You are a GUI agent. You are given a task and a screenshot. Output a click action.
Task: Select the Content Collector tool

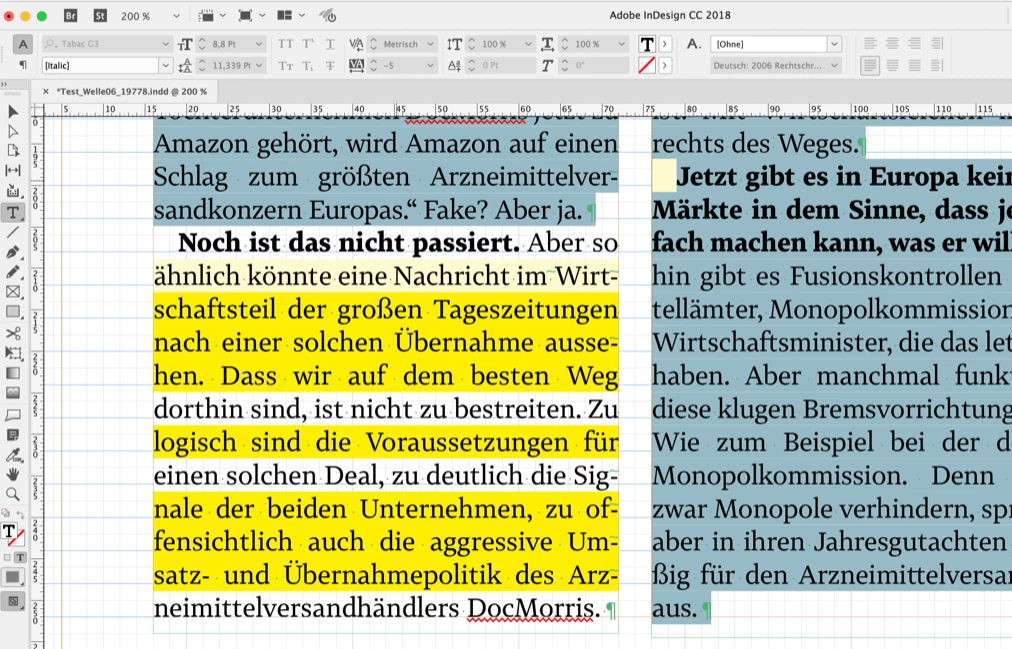pyautogui.click(x=12, y=191)
